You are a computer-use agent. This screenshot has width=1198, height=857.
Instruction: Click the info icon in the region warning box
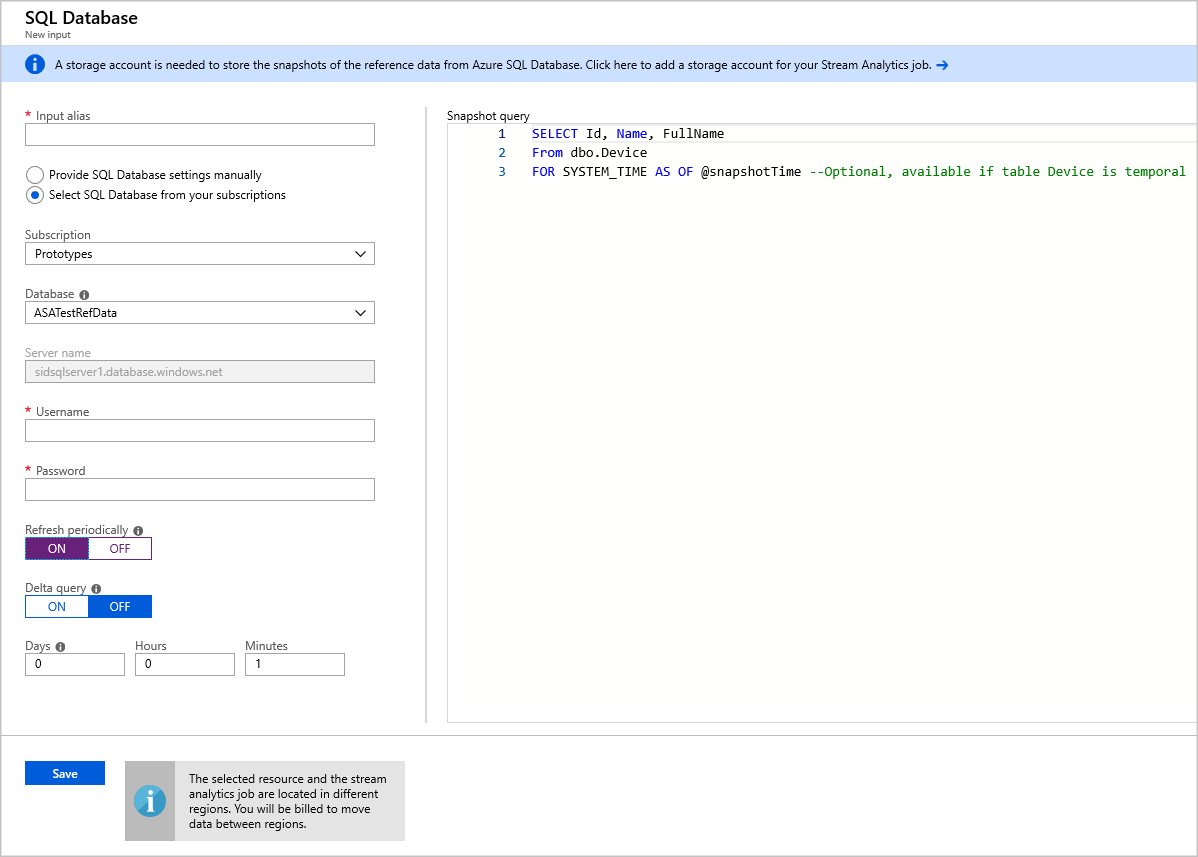click(x=150, y=800)
